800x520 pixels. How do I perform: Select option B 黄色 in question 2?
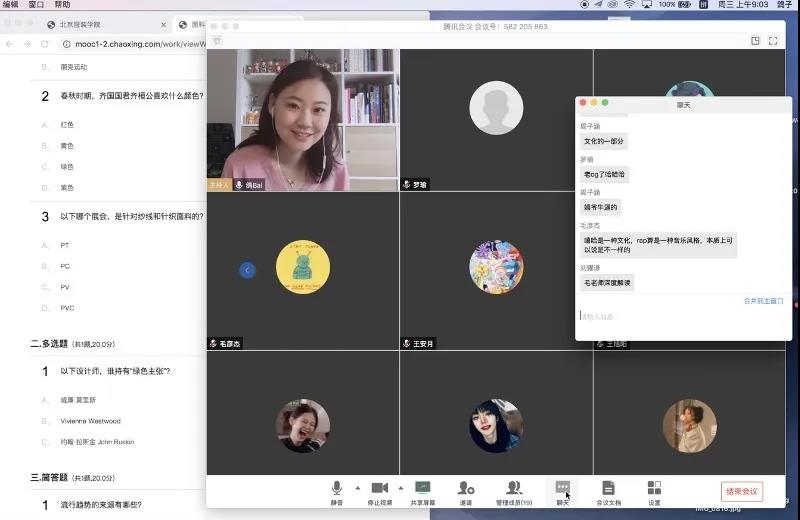tap(67, 146)
